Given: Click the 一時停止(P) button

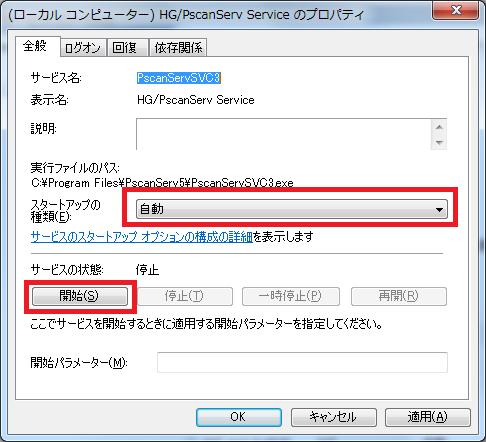Looking at the screenshot, I should 291,296.
